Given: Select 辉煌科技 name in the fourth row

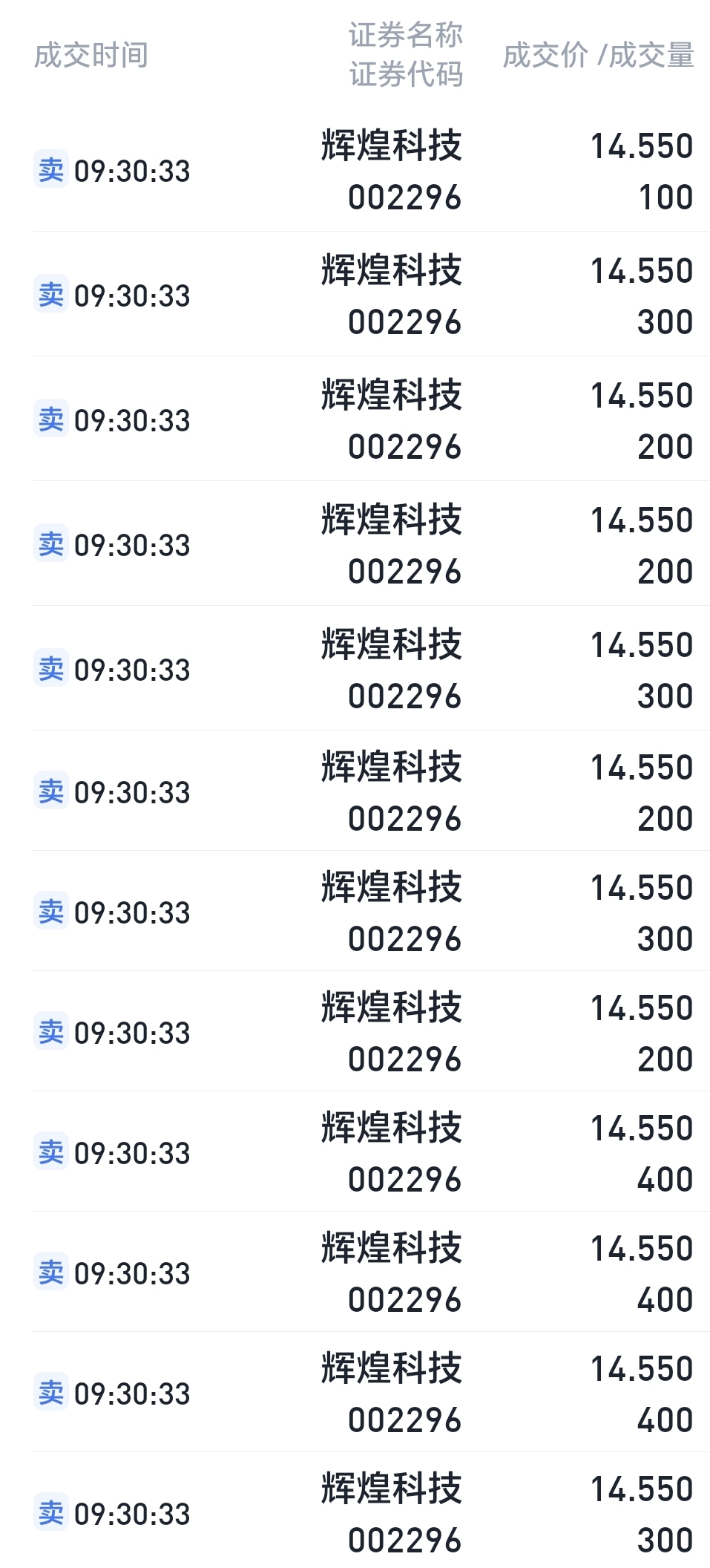Looking at the screenshot, I should tap(391, 520).
